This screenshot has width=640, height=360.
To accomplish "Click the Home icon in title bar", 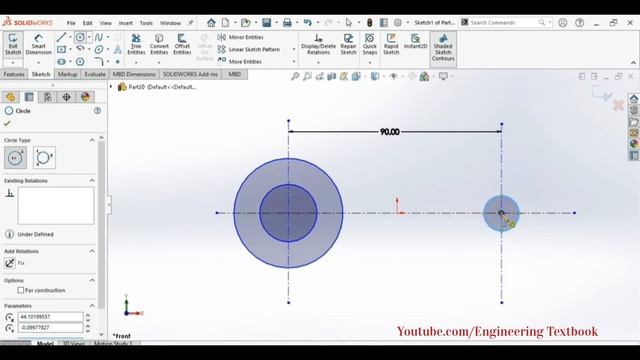I will (211, 23).
